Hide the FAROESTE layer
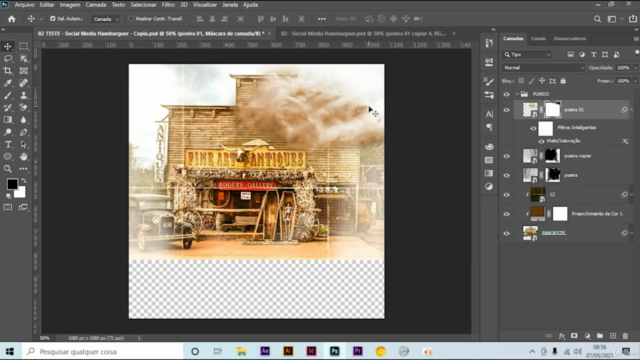 pos(507,233)
